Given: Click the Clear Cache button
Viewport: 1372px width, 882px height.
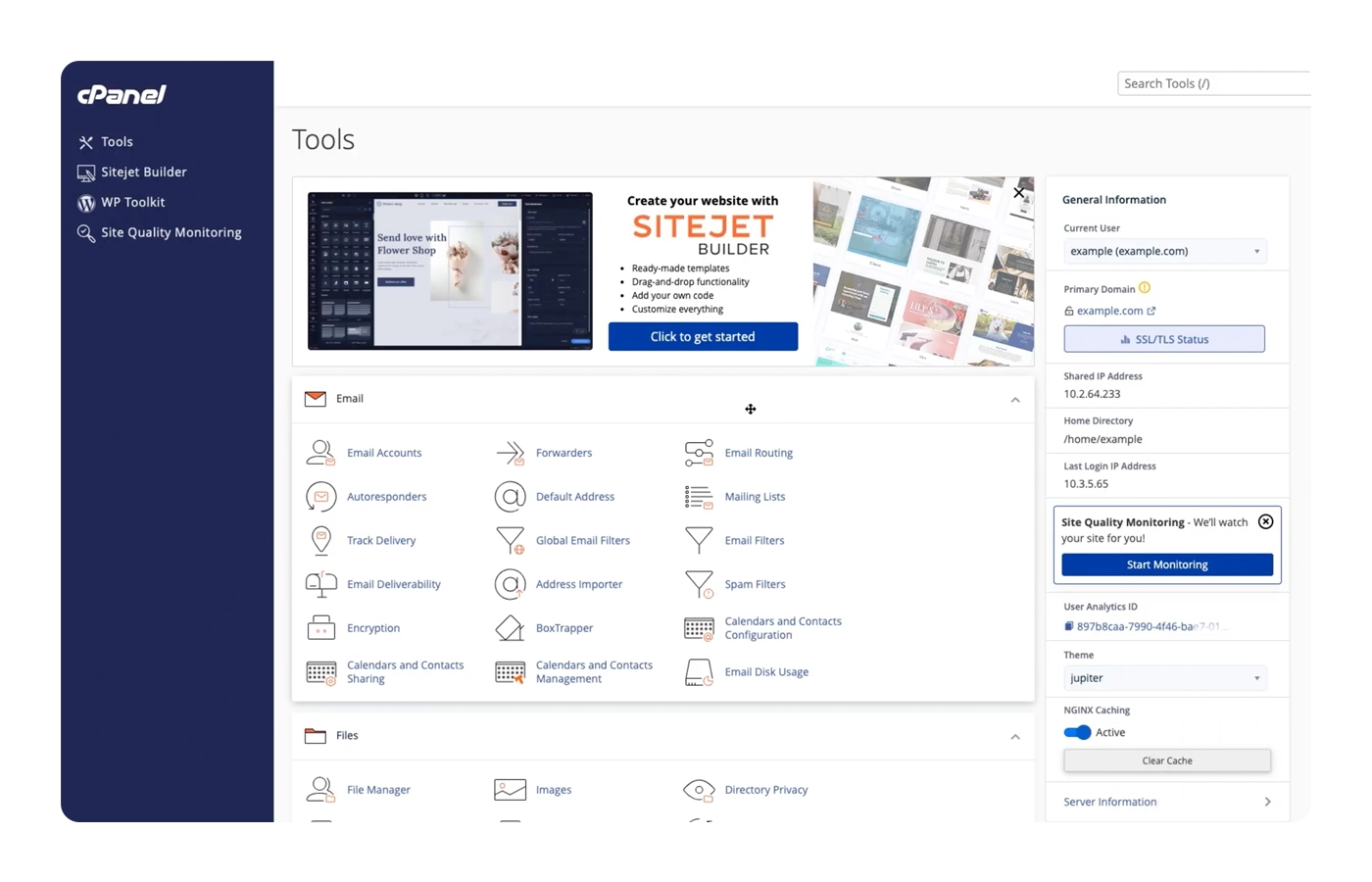Looking at the screenshot, I should point(1167,760).
